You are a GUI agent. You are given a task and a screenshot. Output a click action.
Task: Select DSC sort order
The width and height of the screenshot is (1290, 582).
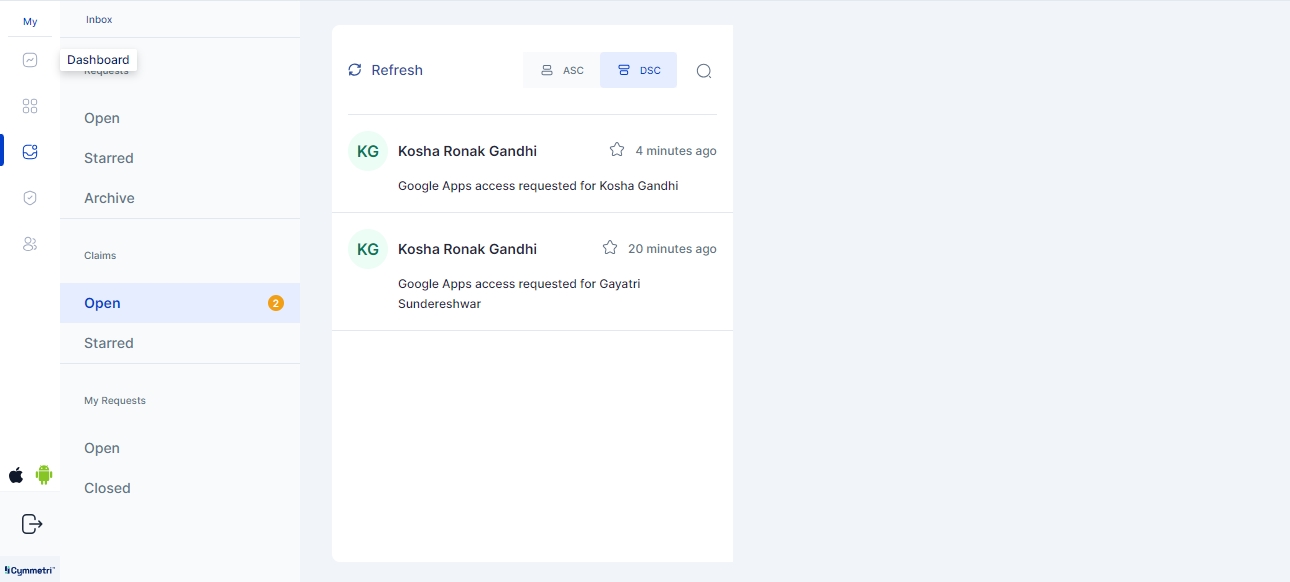click(x=639, y=70)
